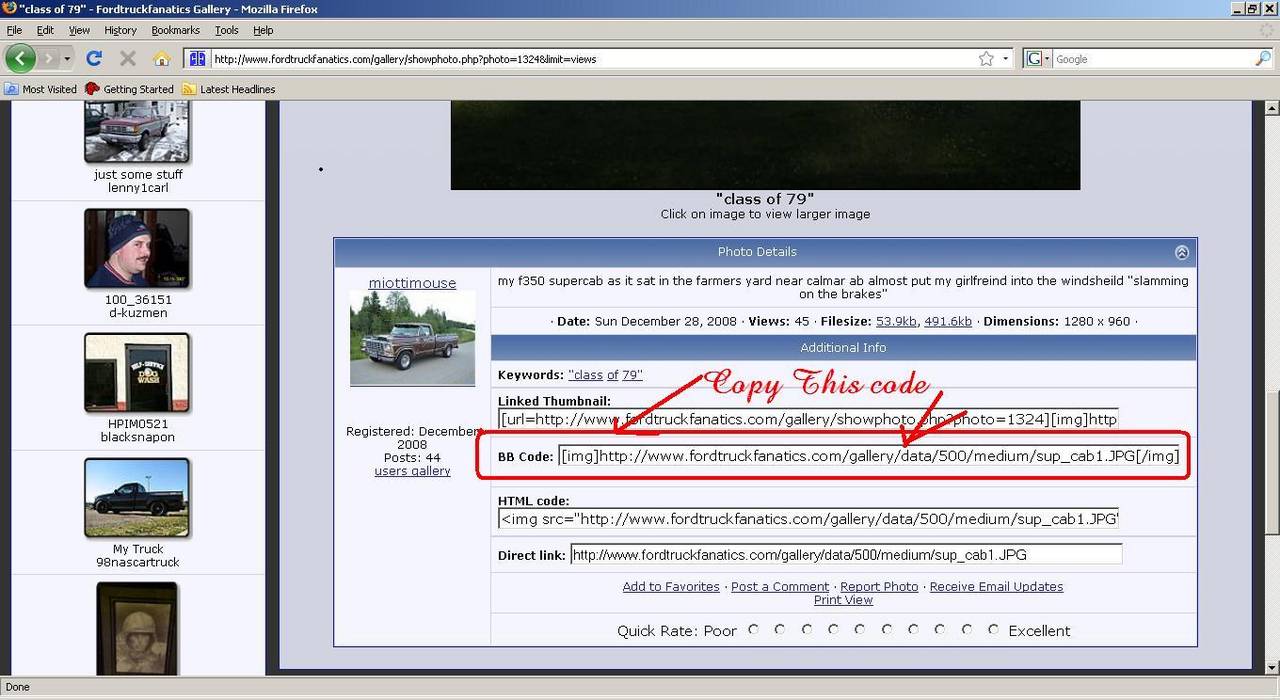Image resolution: width=1280 pixels, height=700 pixels.
Task: Click the Report Photo link
Action: tap(879, 587)
